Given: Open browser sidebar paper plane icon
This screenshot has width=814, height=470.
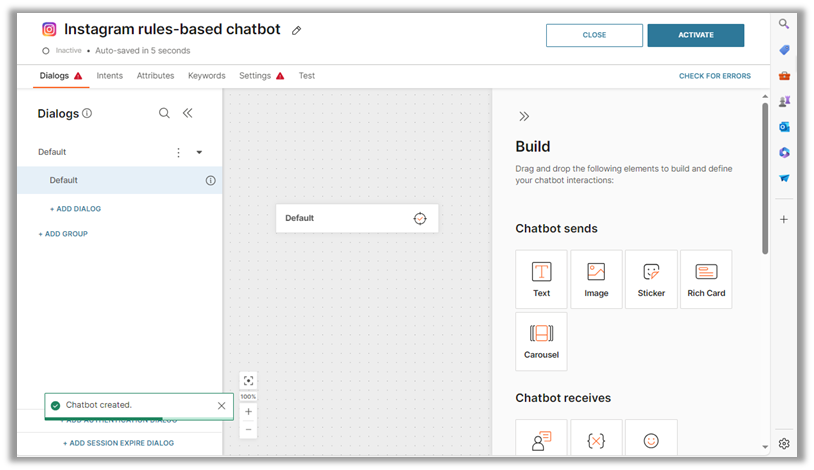Looking at the screenshot, I should pos(784,178).
